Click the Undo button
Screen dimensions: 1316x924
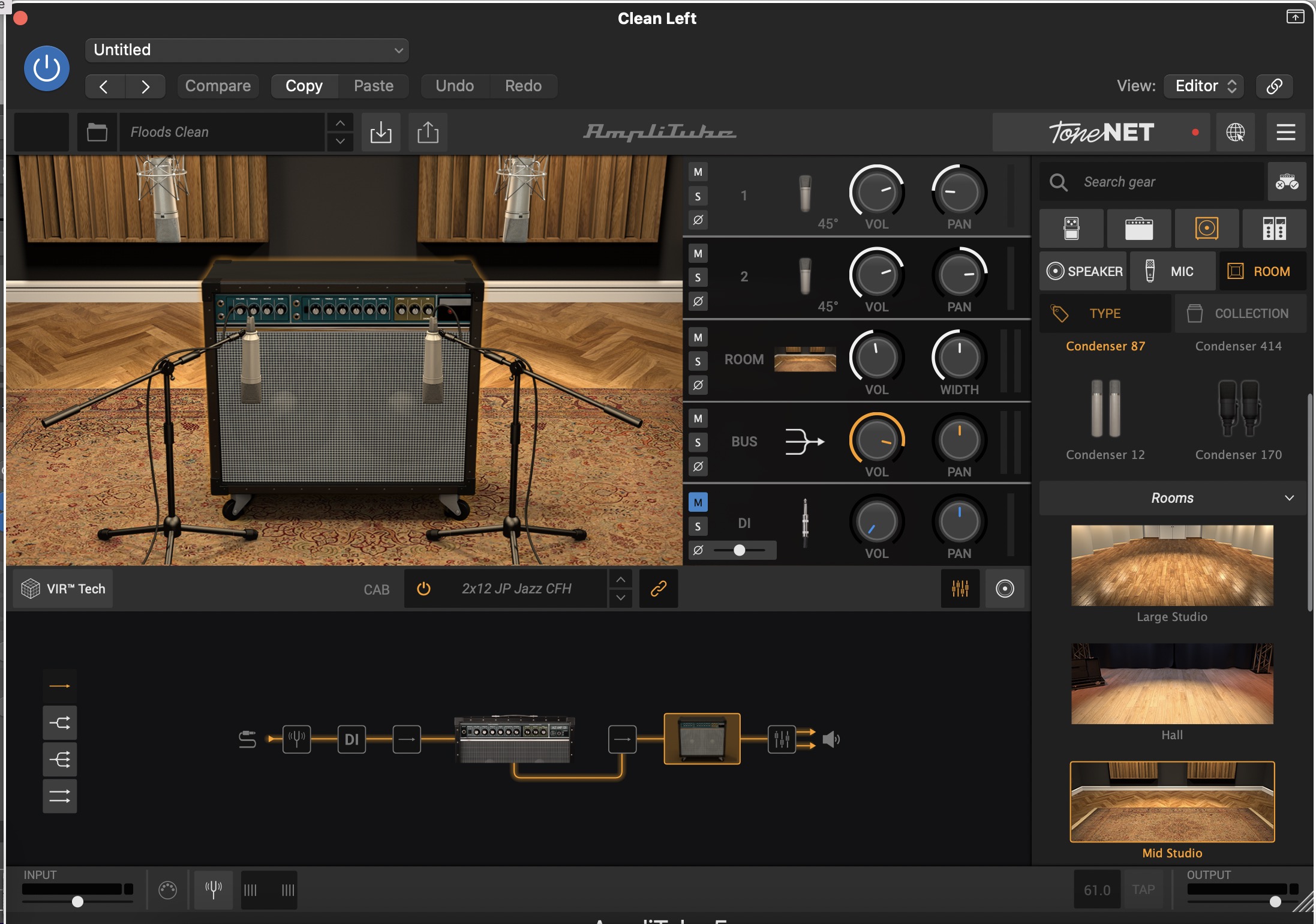point(455,86)
